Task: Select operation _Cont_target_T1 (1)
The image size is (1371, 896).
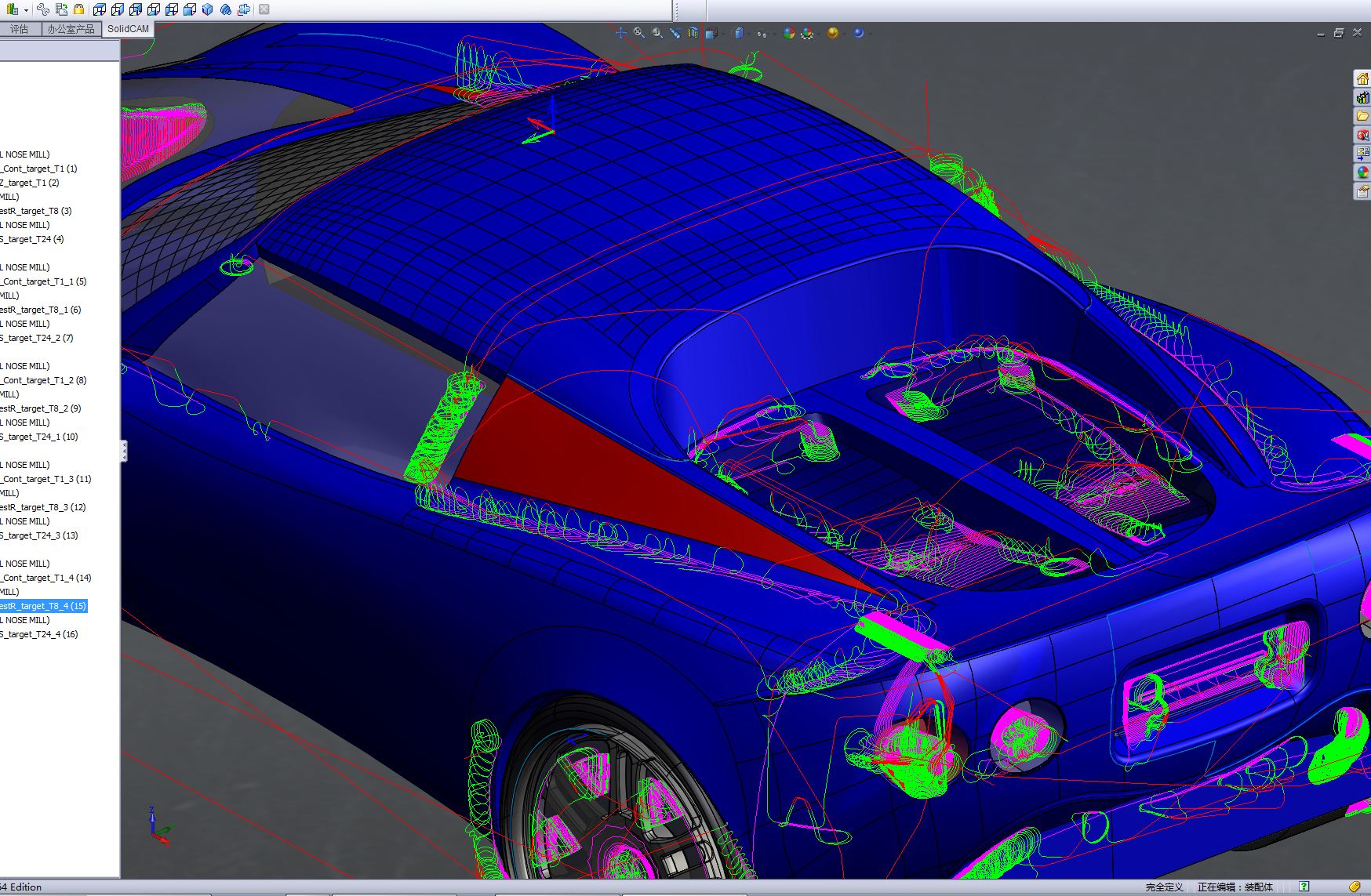Action: pos(39,169)
